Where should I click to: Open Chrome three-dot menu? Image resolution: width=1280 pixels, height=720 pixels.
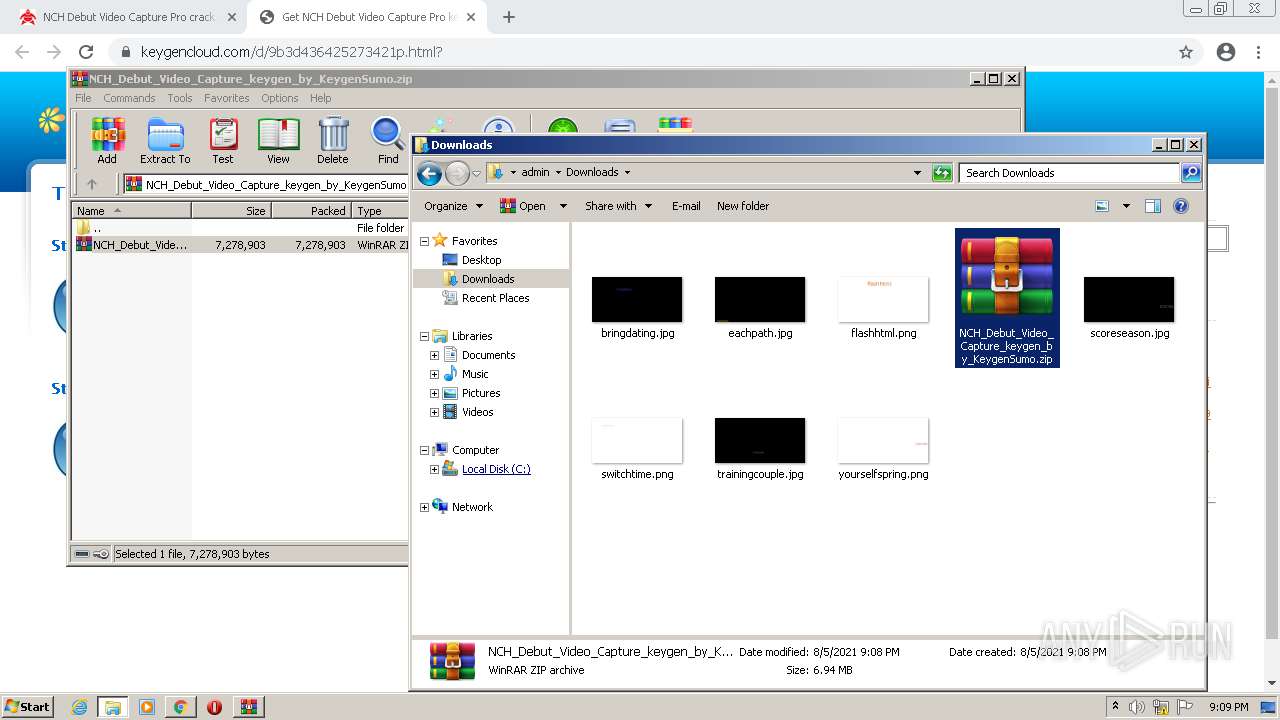(x=1259, y=52)
